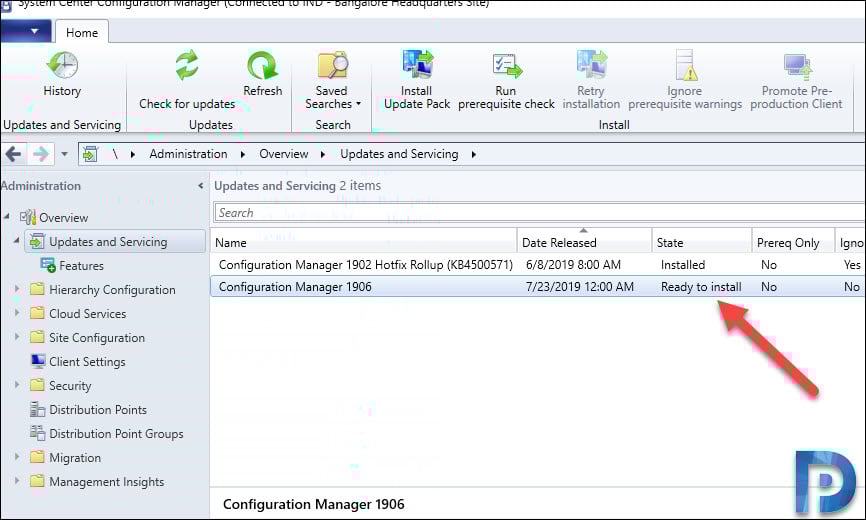This screenshot has height=520, width=866.
Task: Click the Search input field
Action: pos(538,213)
